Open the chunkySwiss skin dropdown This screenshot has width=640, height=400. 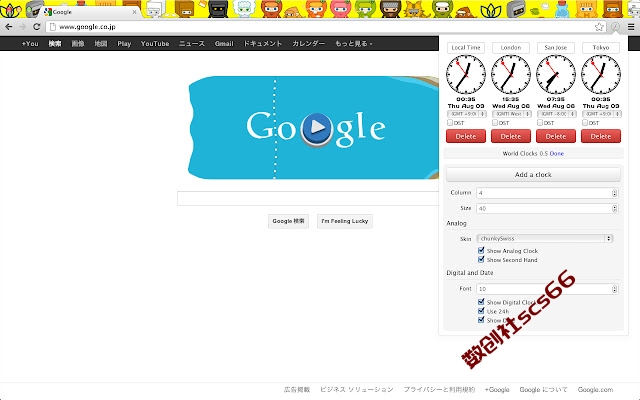coord(545,238)
